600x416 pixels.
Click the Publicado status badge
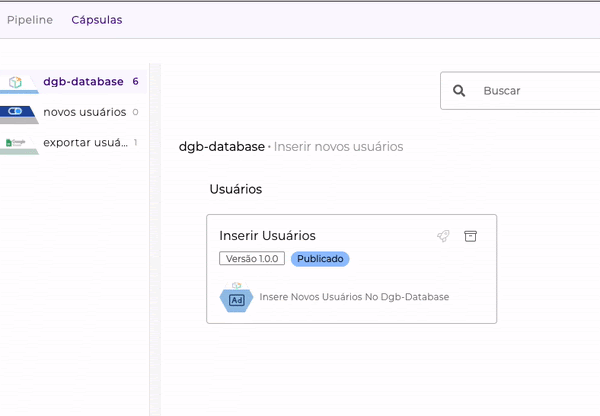tap(320, 258)
